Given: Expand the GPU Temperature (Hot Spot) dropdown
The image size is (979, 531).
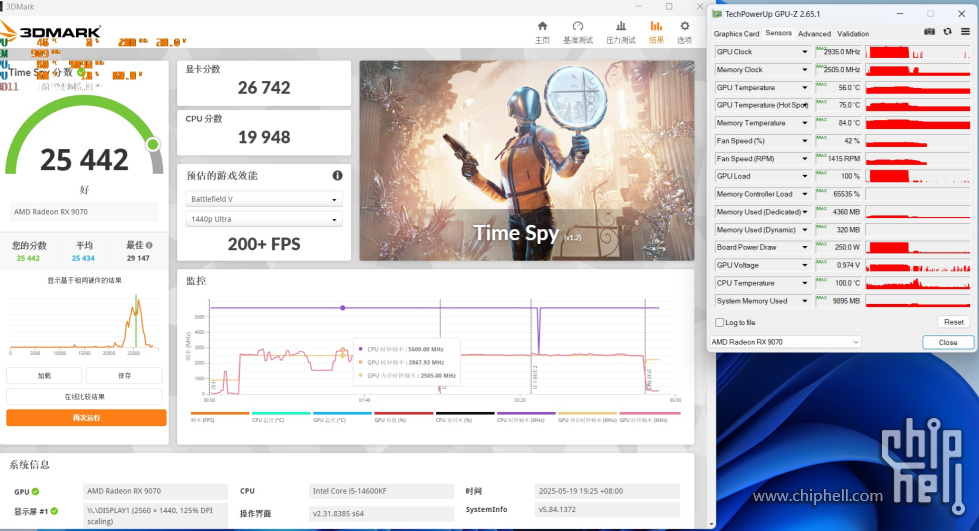Looking at the screenshot, I should coord(804,106).
